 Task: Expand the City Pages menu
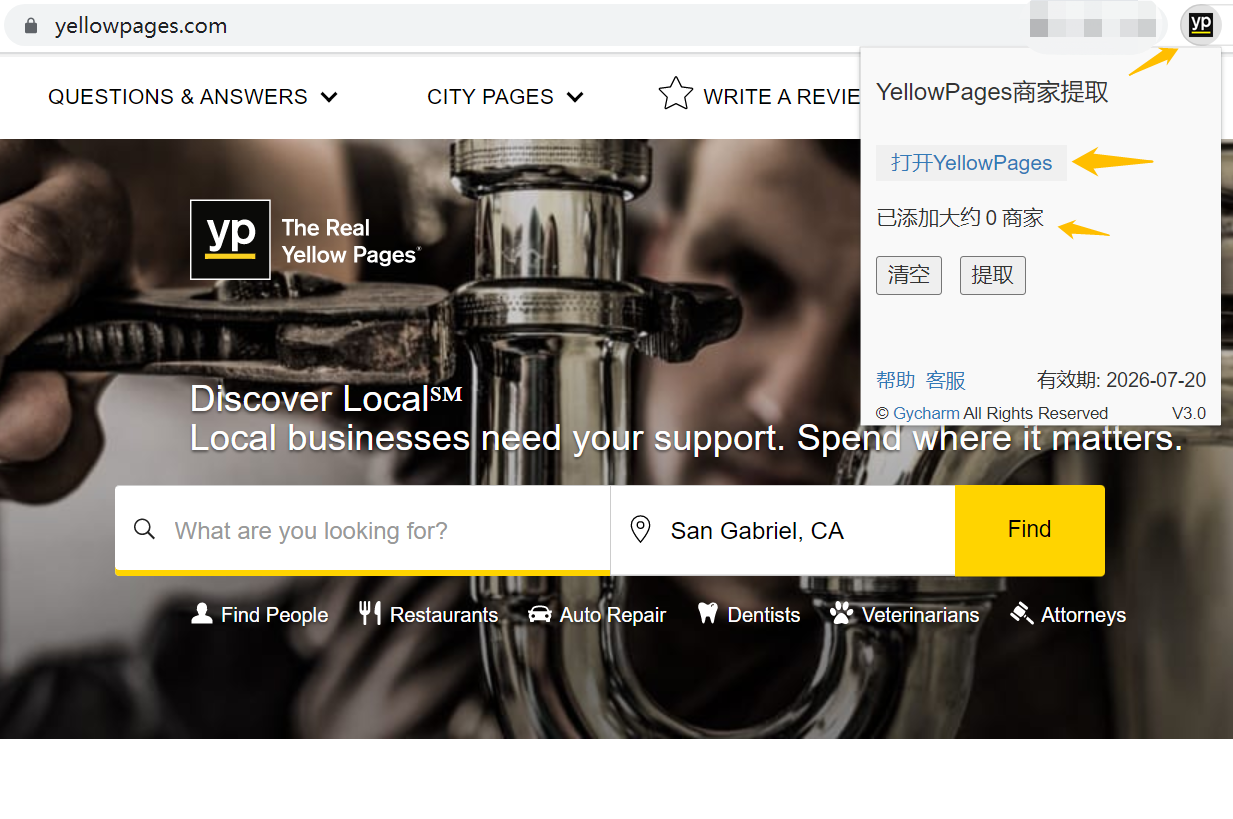tap(505, 97)
